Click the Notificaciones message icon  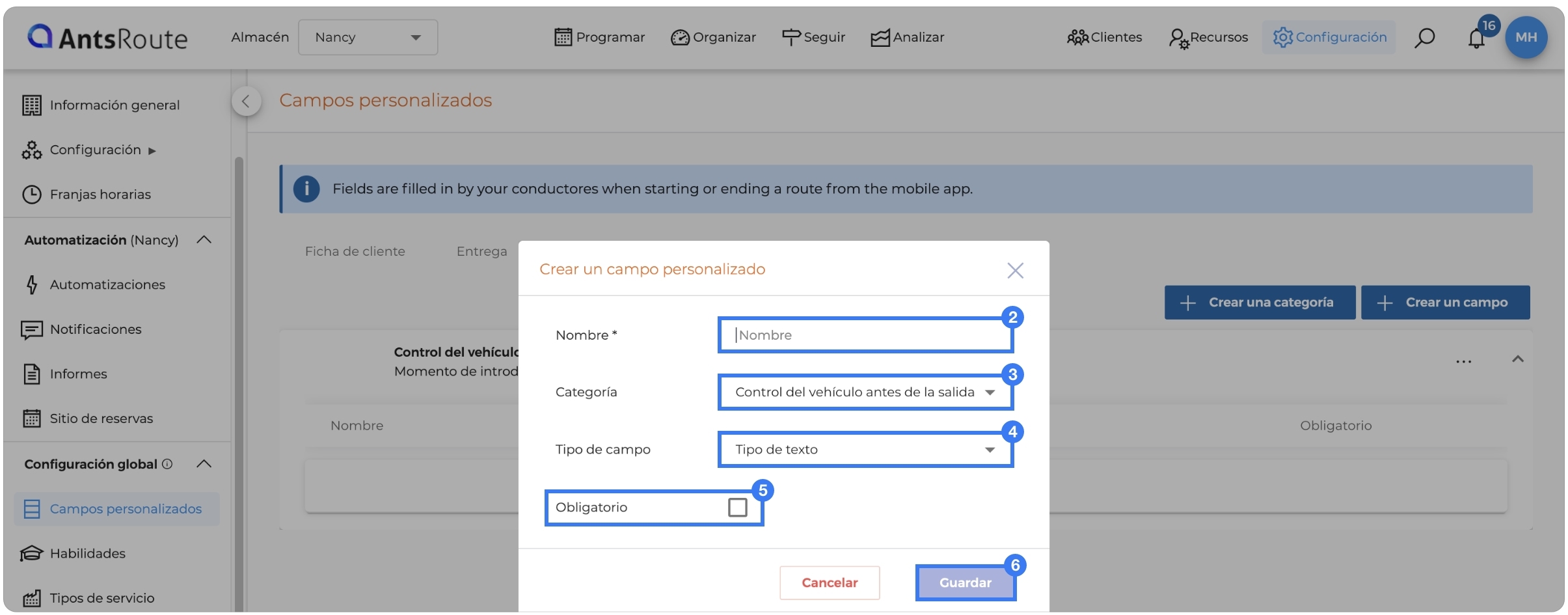pyautogui.click(x=31, y=329)
